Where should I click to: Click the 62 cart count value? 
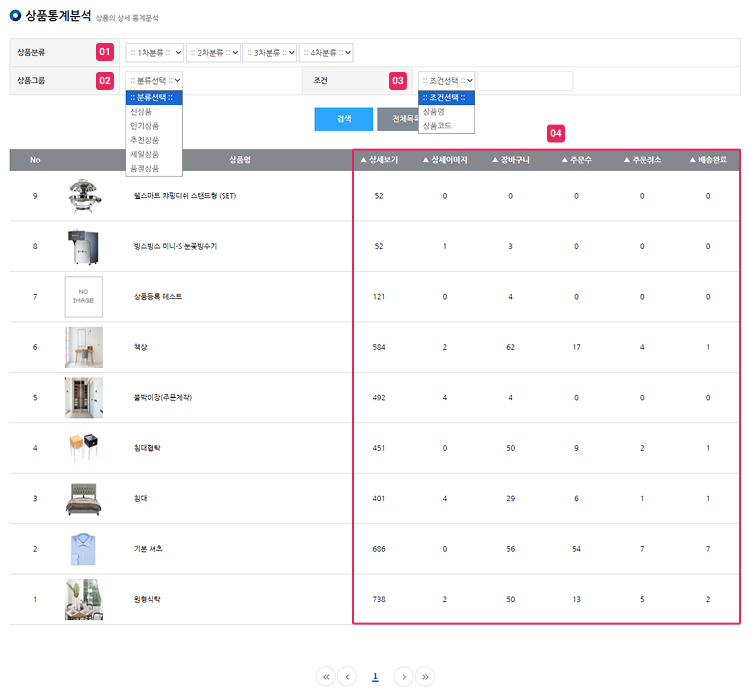tap(510, 347)
